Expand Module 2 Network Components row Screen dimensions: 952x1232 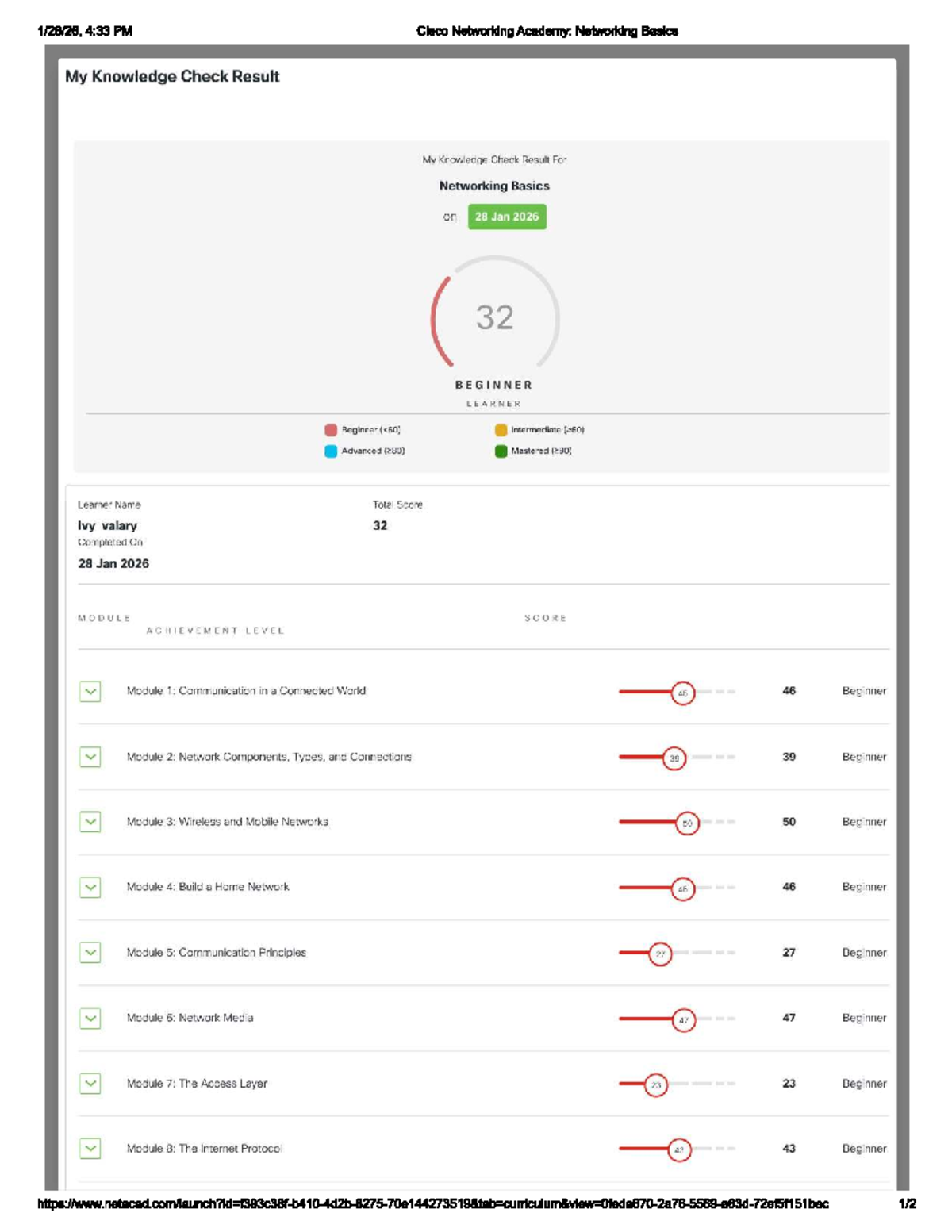[x=90, y=757]
